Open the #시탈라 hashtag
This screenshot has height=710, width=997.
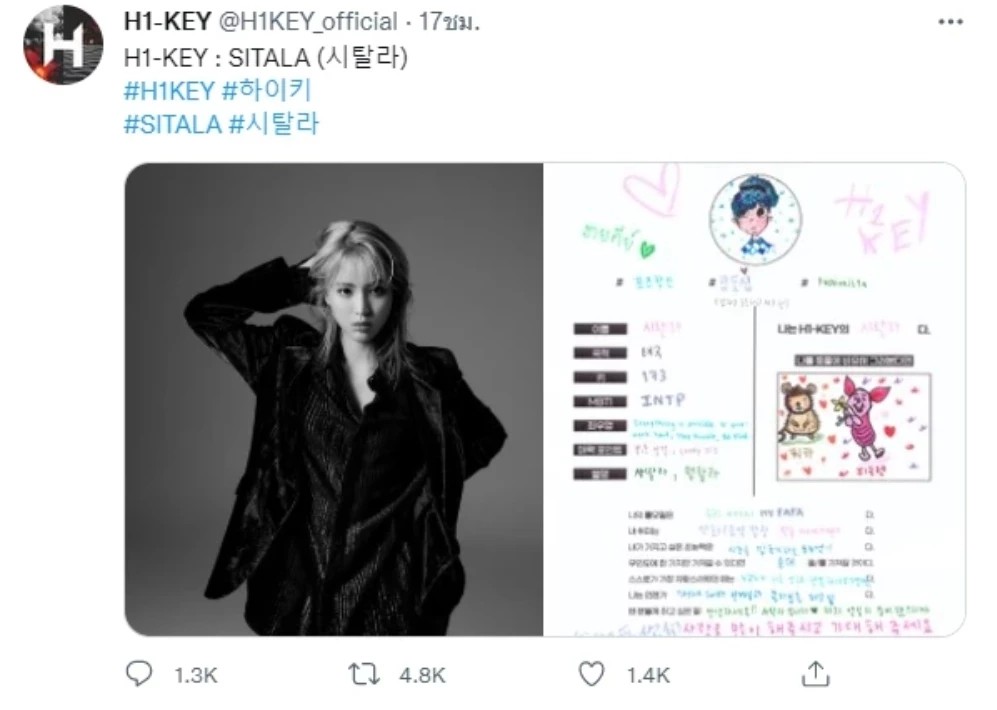273,124
